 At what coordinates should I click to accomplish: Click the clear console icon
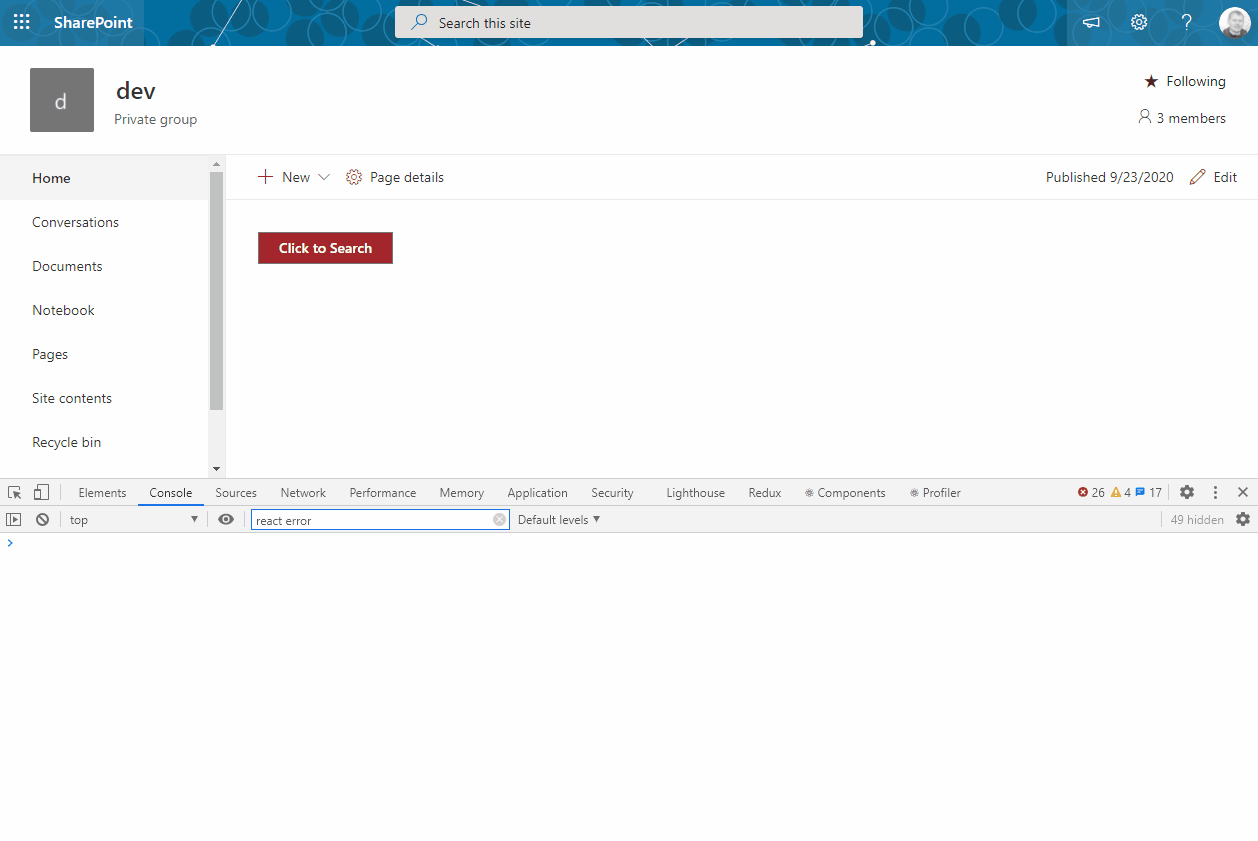point(41,519)
